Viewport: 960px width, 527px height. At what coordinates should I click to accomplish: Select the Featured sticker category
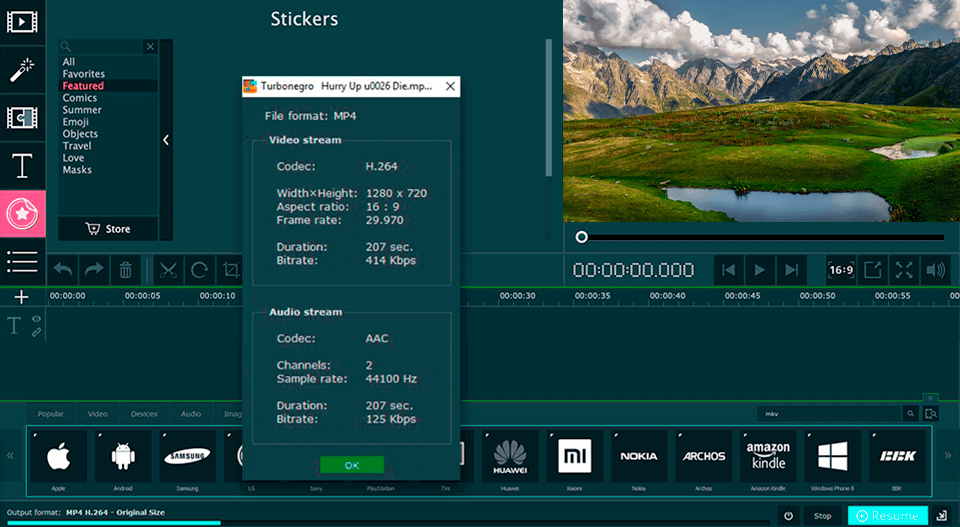[x=83, y=86]
